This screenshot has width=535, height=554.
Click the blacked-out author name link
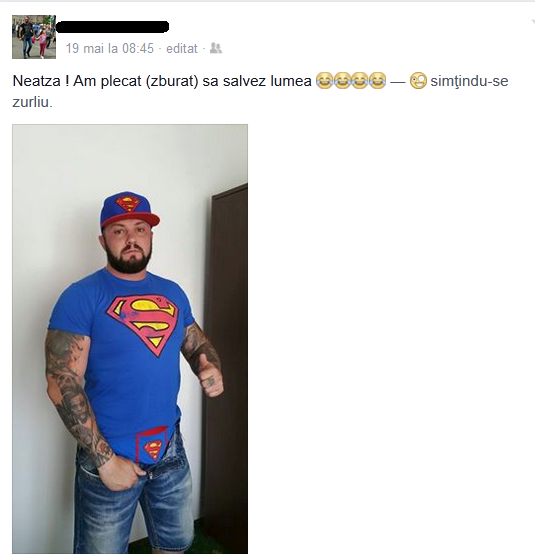coord(112,27)
